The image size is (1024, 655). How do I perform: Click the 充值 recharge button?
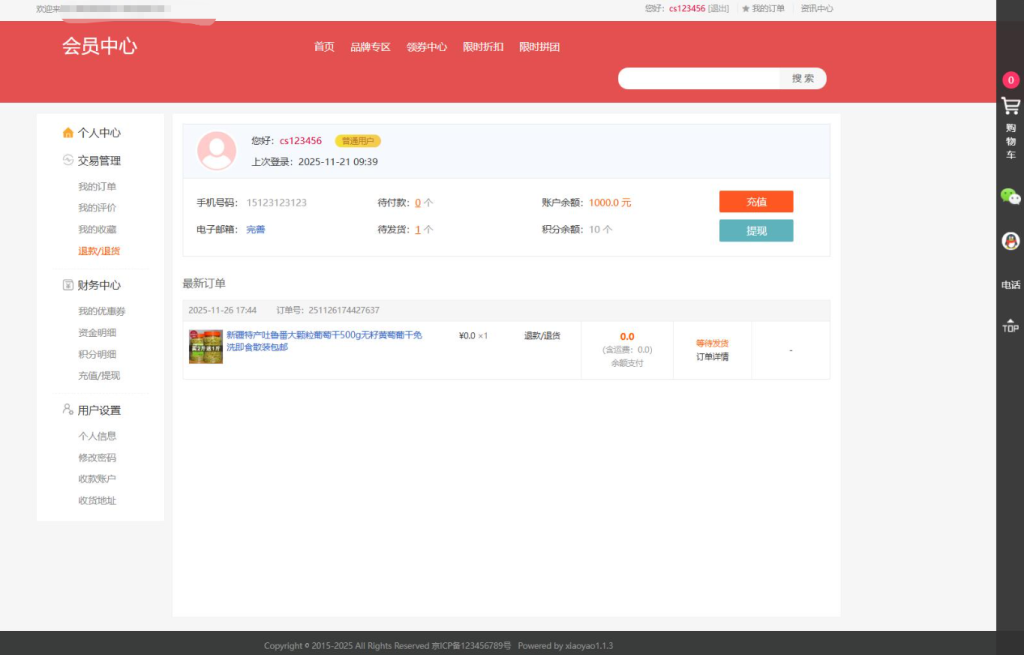pyautogui.click(x=756, y=201)
